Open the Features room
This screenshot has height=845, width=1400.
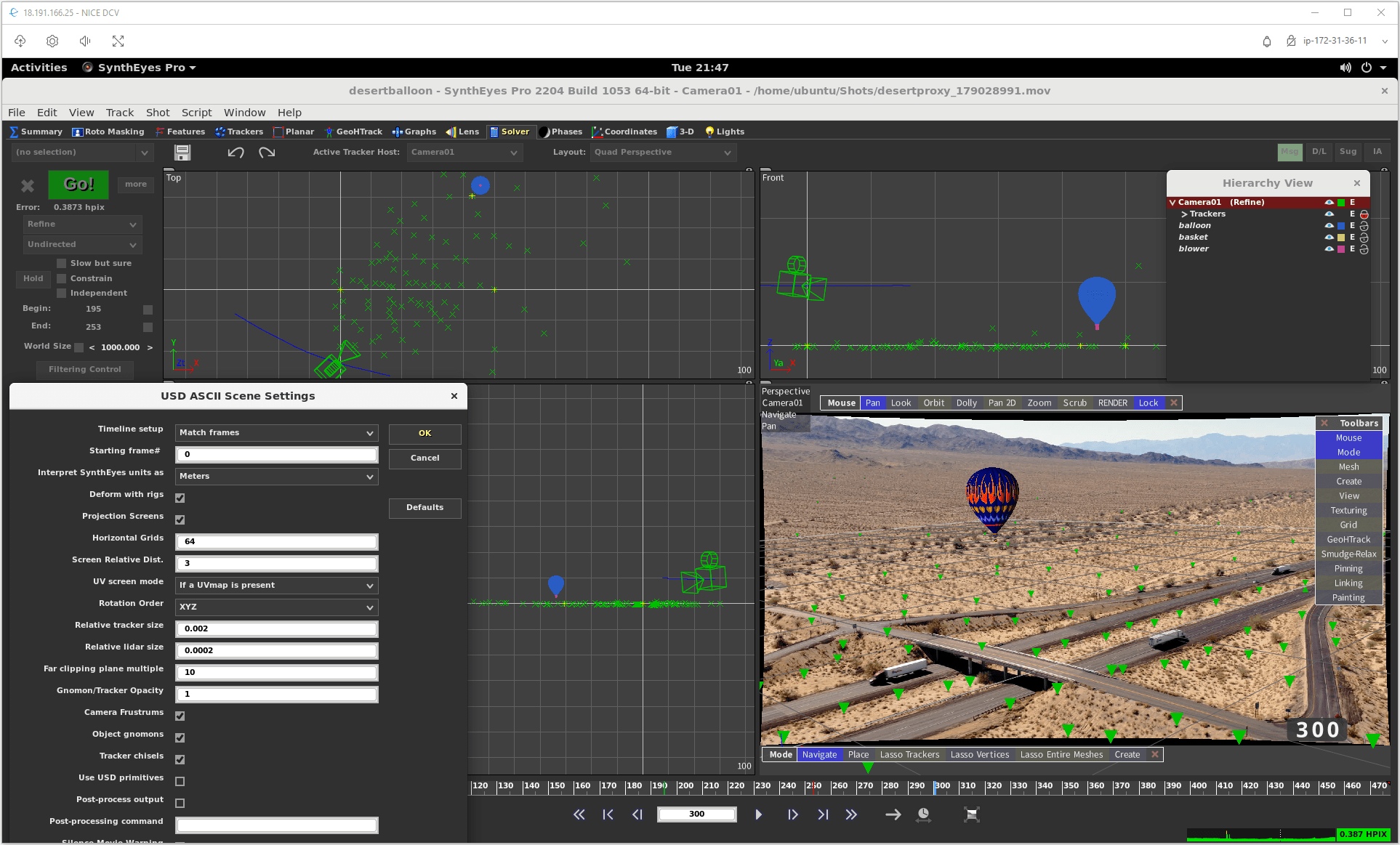click(180, 132)
